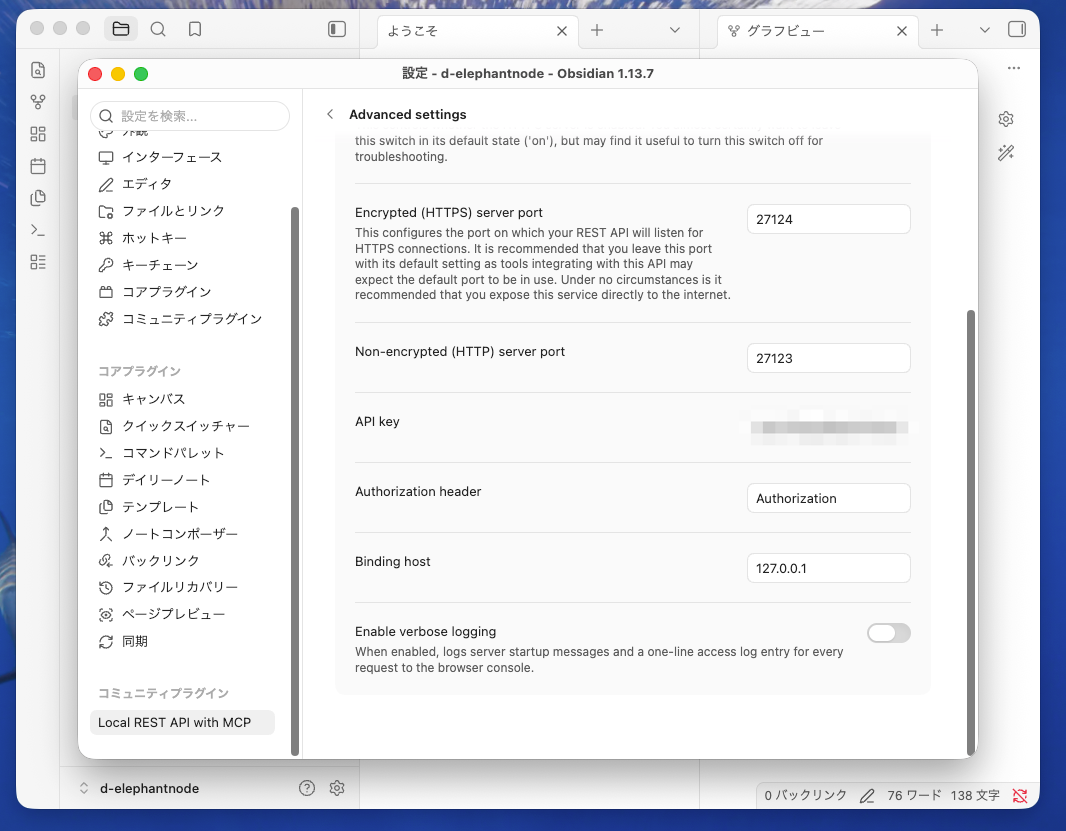Click 76 ワード word count in status bar

pos(914,795)
